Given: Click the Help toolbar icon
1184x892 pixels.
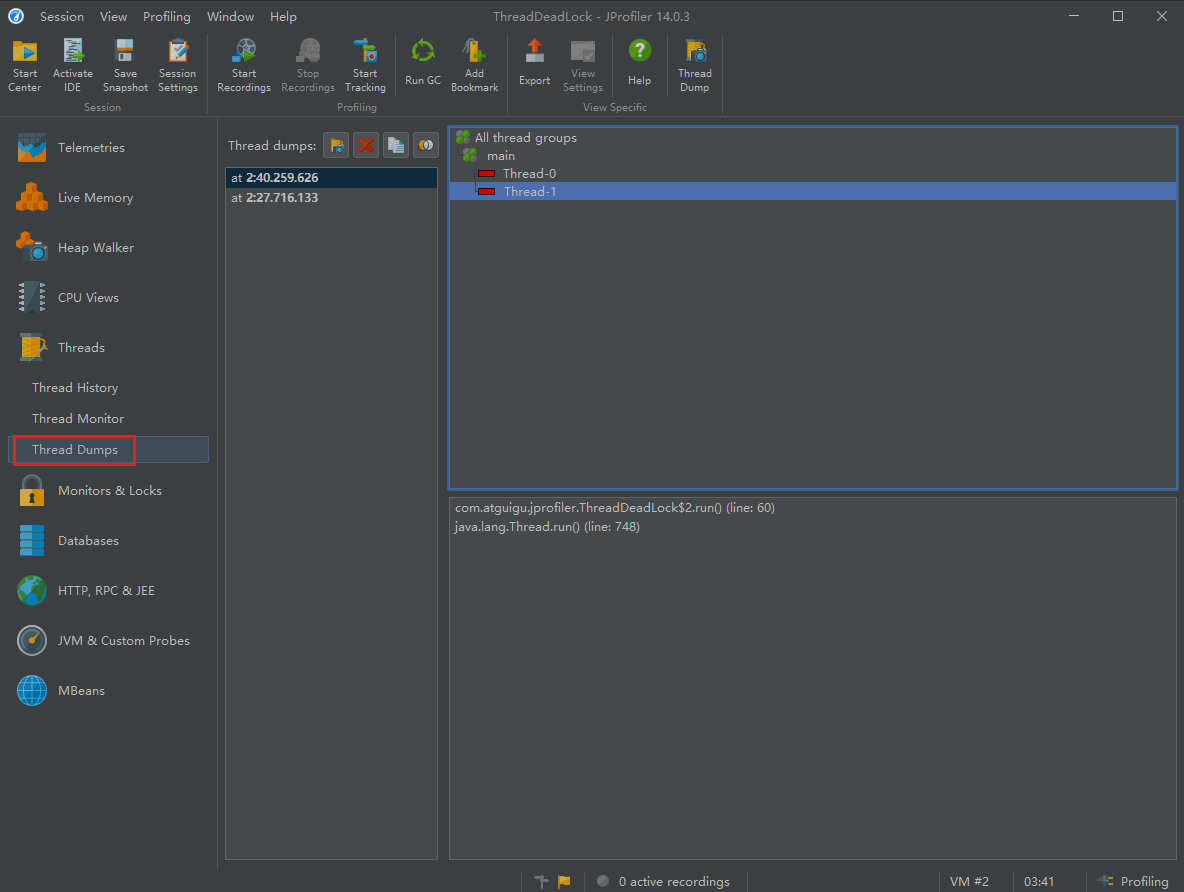Looking at the screenshot, I should [640, 63].
